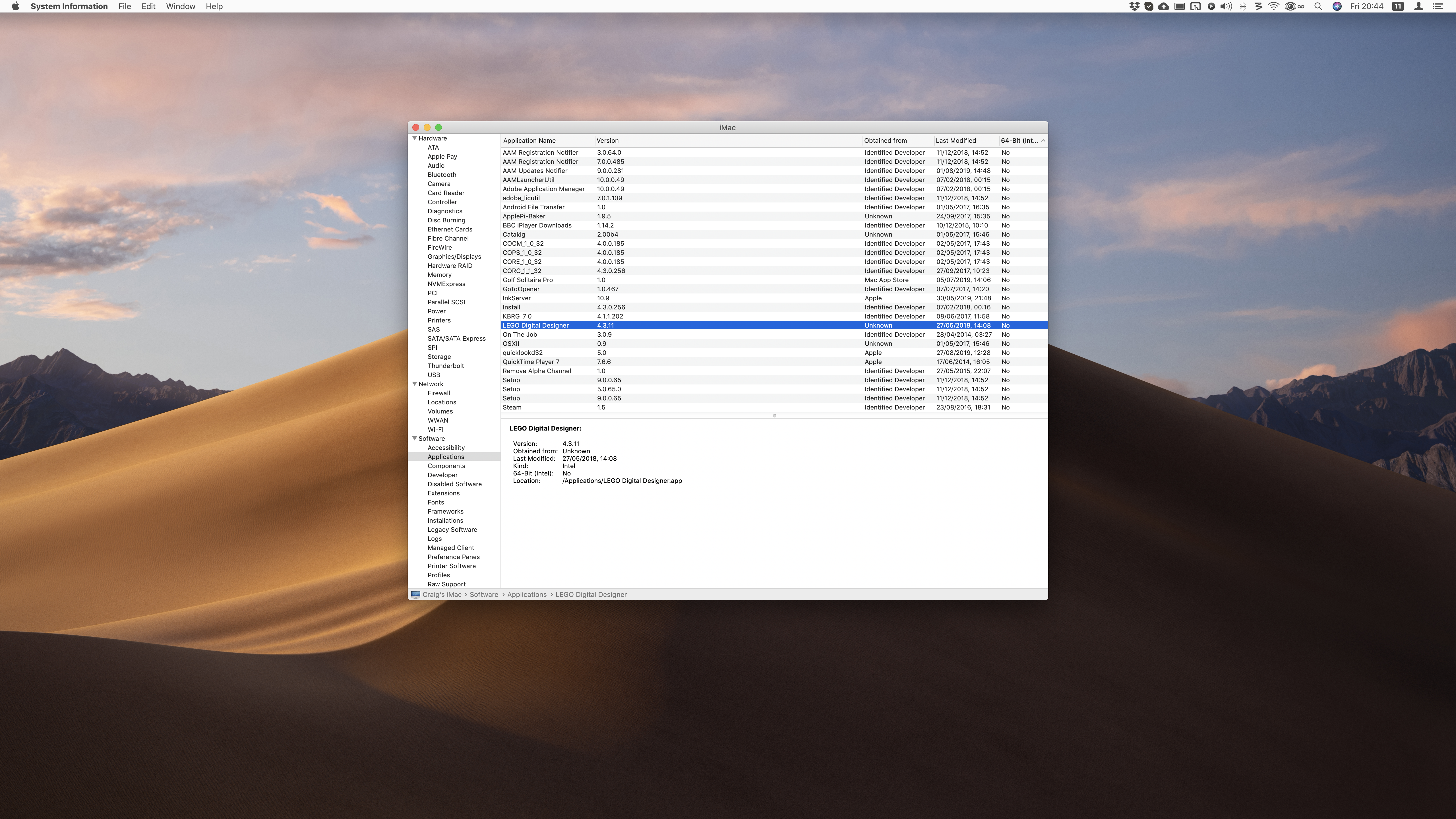This screenshot has width=1456, height=819.
Task: Open the Edit menu
Action: [x=148, y=6]
